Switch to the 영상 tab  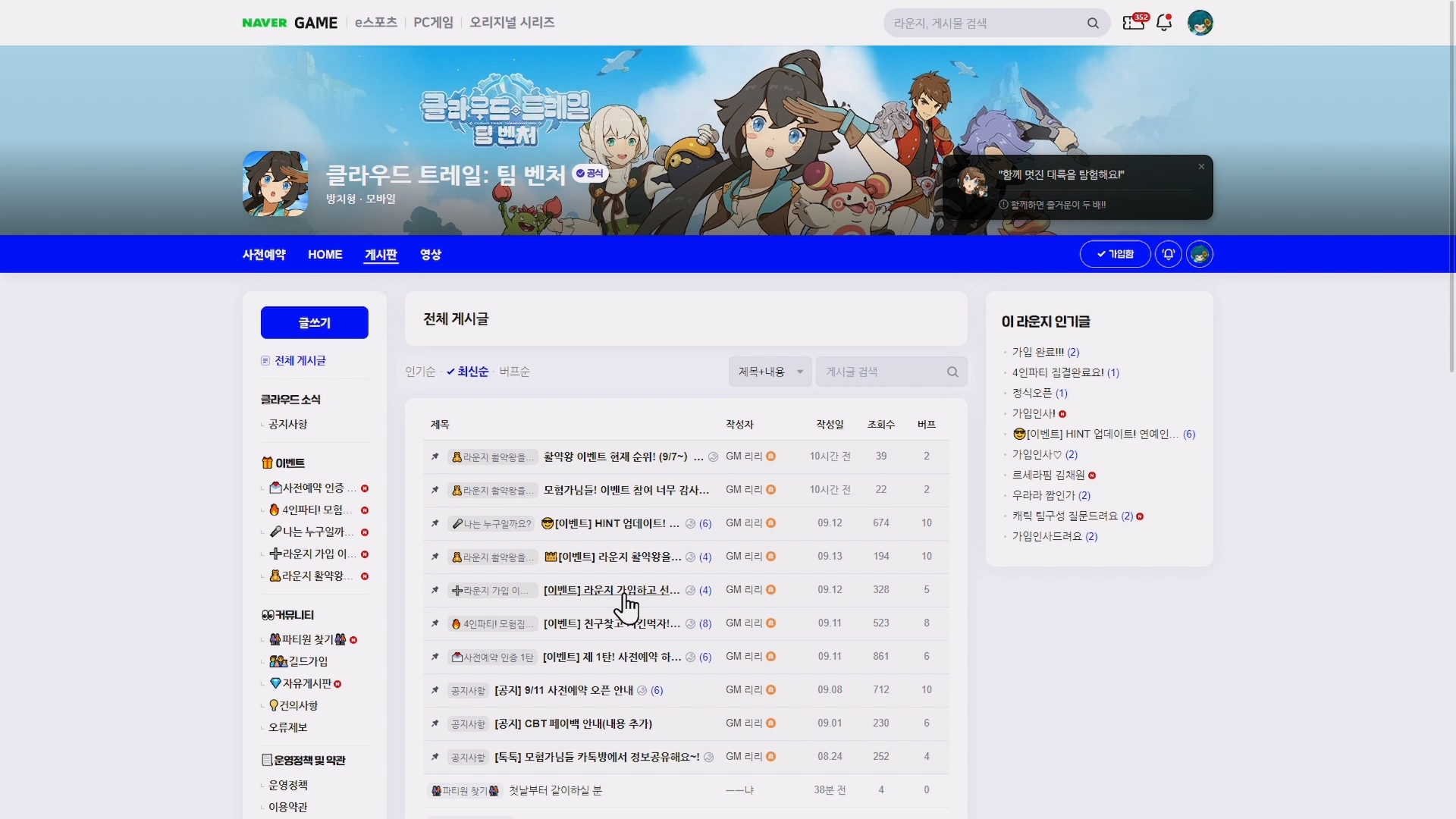(x=431, y=255)
